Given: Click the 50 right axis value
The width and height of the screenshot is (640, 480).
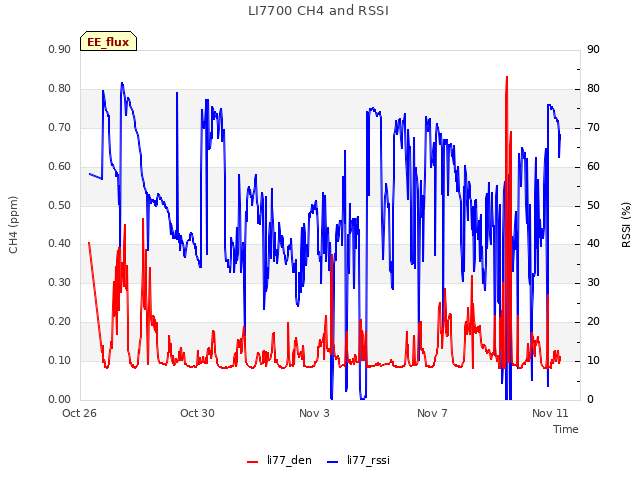Looking at the screenshot, I should click(x=593, y=205).
